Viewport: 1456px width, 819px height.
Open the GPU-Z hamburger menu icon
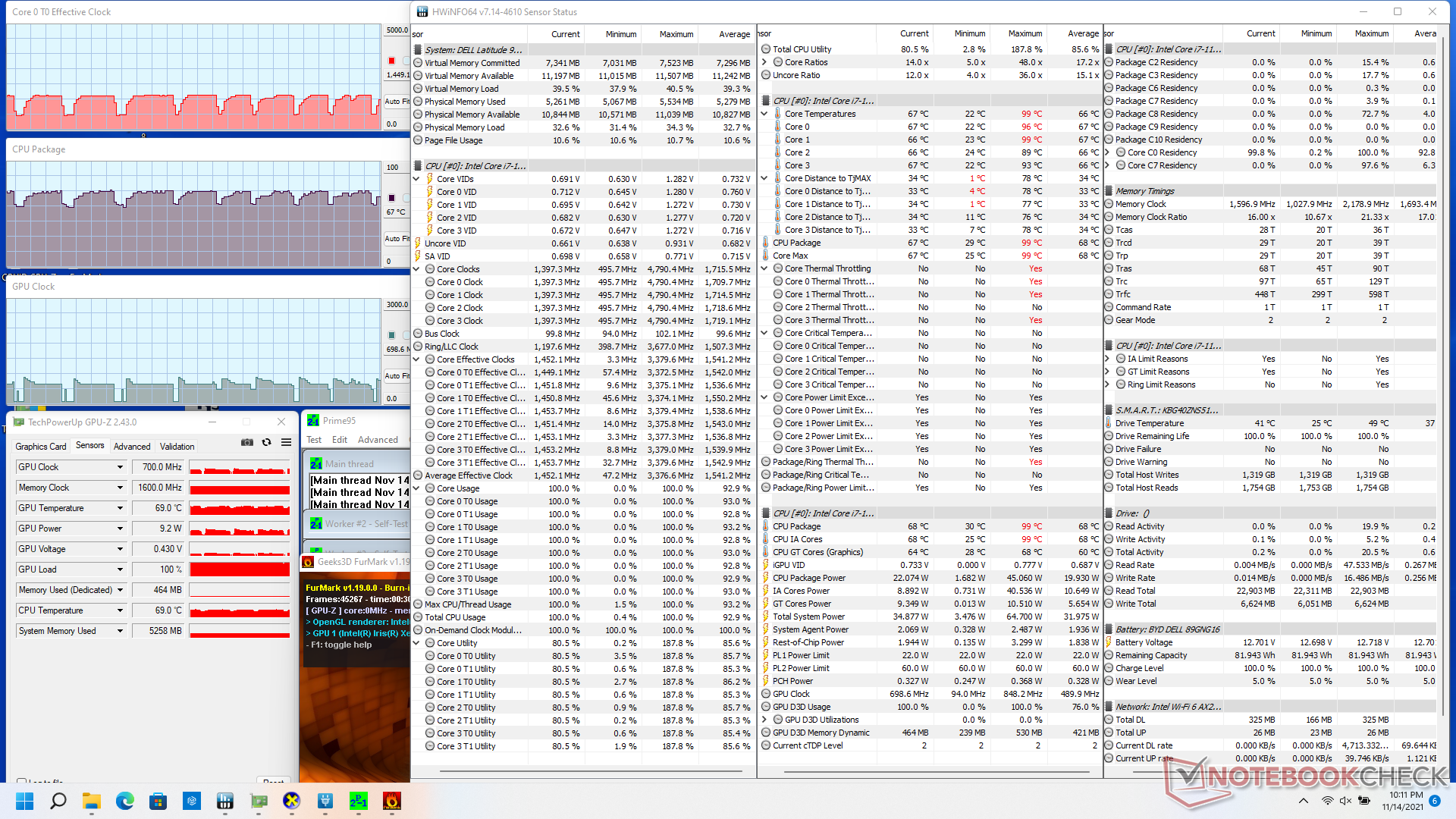tap(286, 443)
